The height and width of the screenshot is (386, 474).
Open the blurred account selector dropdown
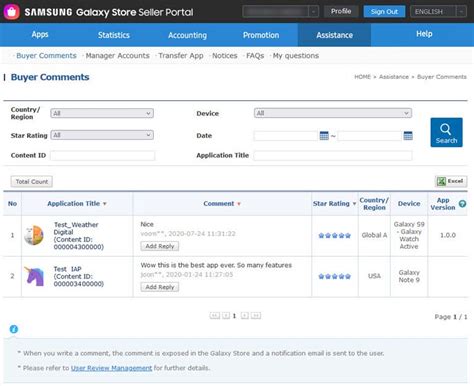click(281, 12)
